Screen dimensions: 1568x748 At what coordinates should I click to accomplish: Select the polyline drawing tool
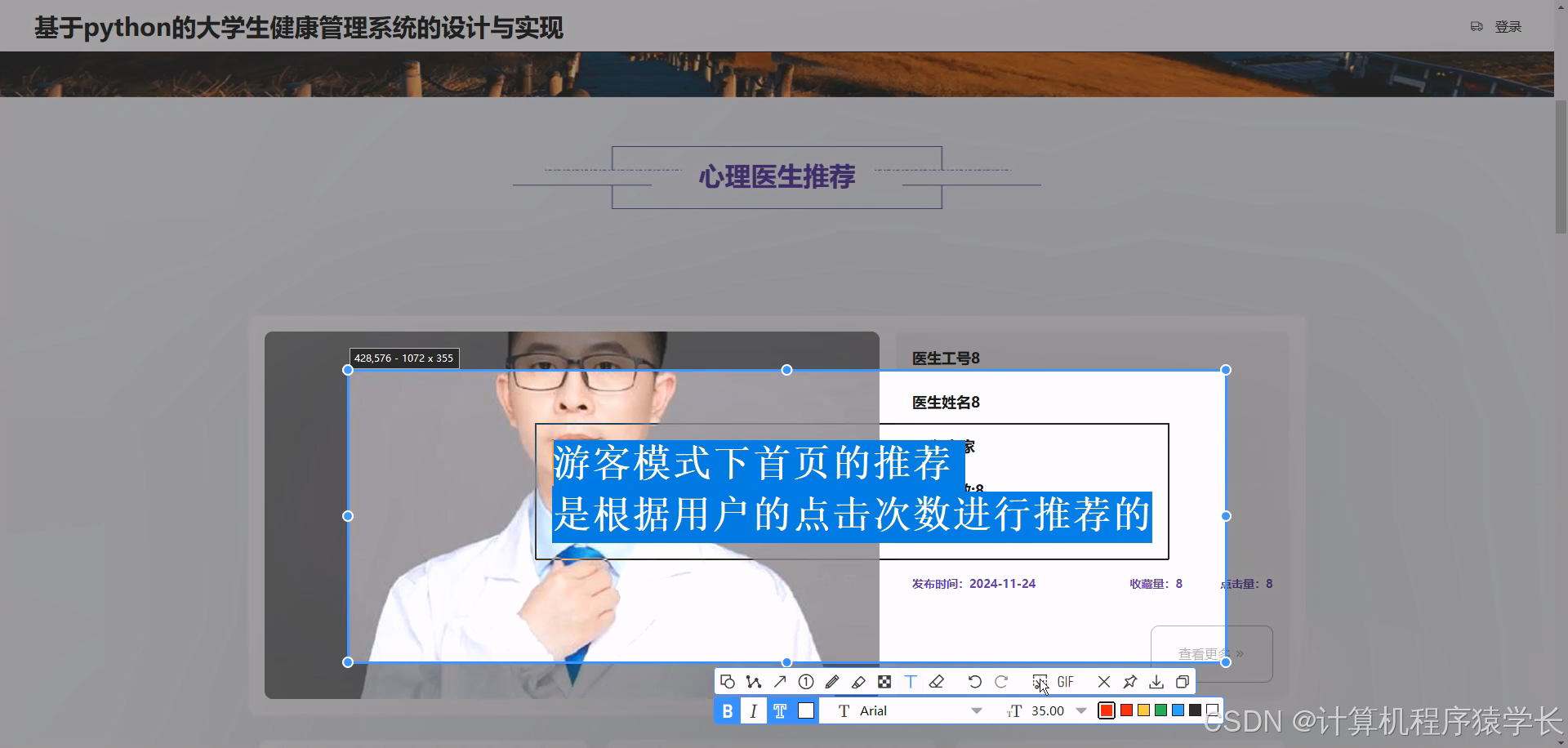coord(754,682)
